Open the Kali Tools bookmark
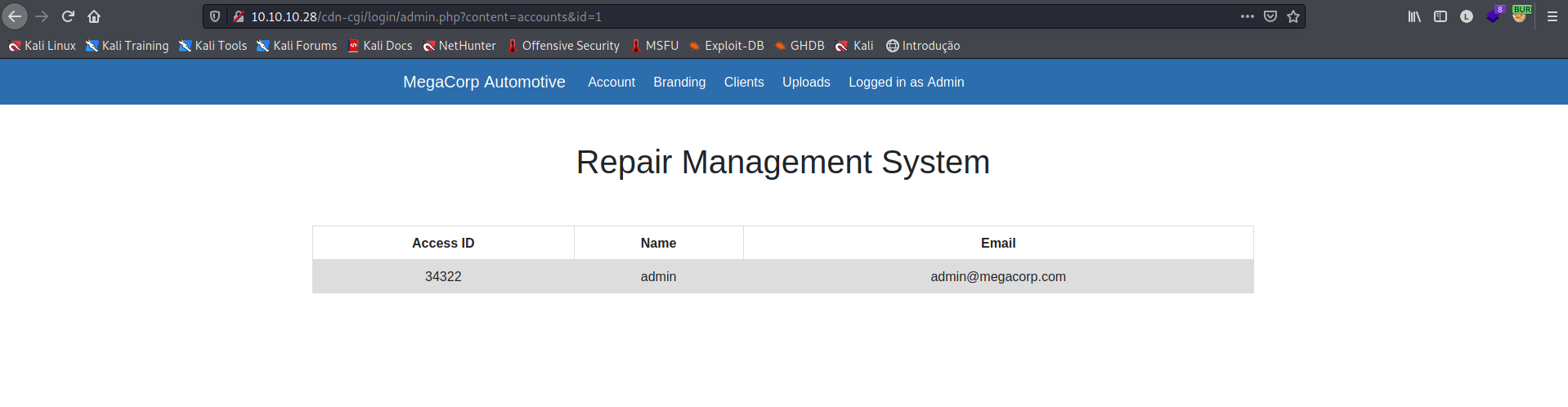 (213, 46)
